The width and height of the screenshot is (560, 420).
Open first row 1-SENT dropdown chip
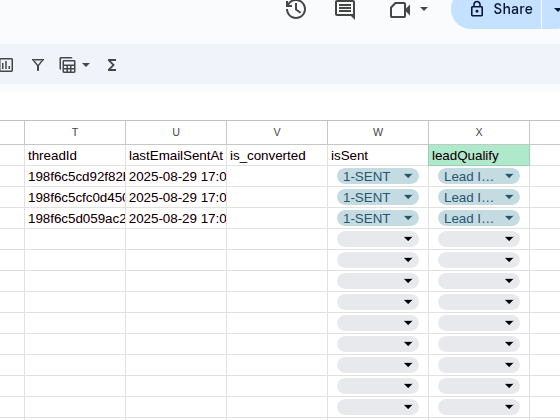(378, 176)
